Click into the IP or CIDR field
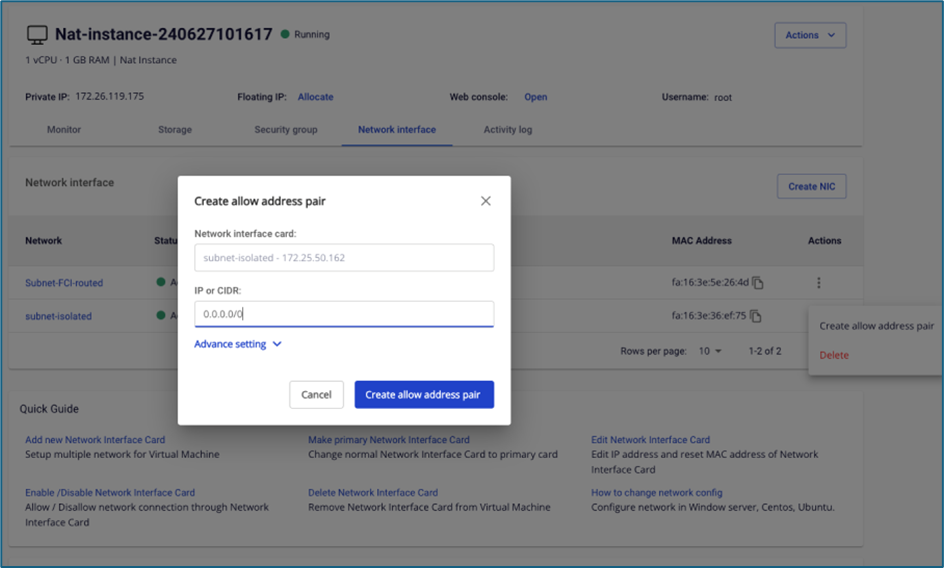This screenshot has height=568, width=944. [344, 314]
